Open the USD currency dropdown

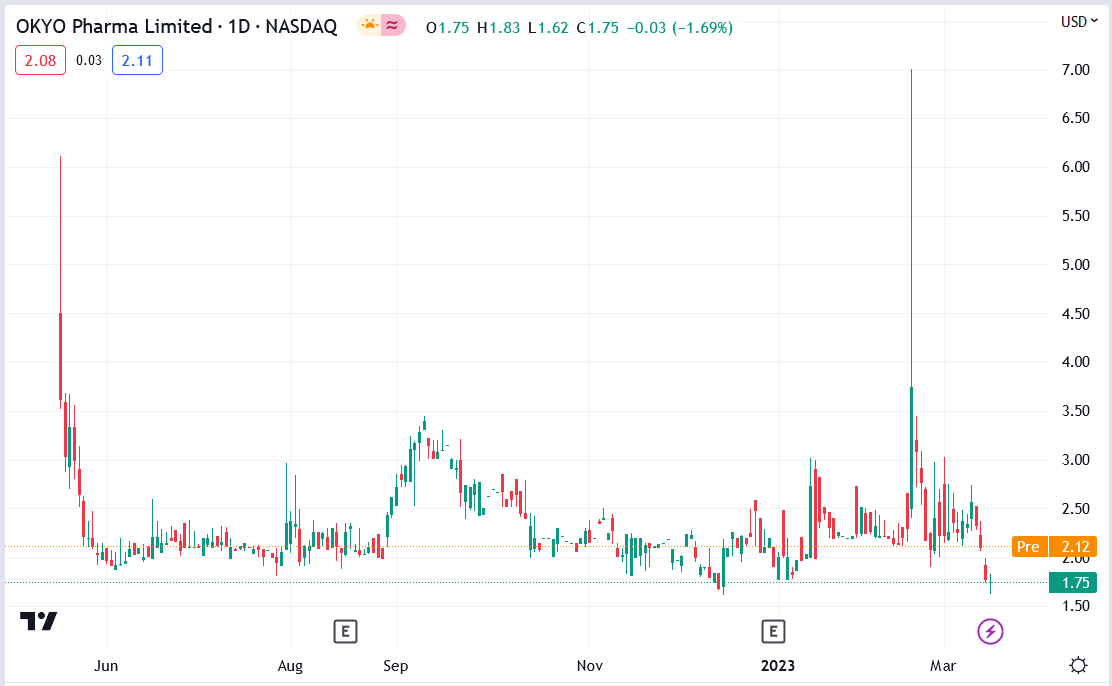tap(1079, 22)
